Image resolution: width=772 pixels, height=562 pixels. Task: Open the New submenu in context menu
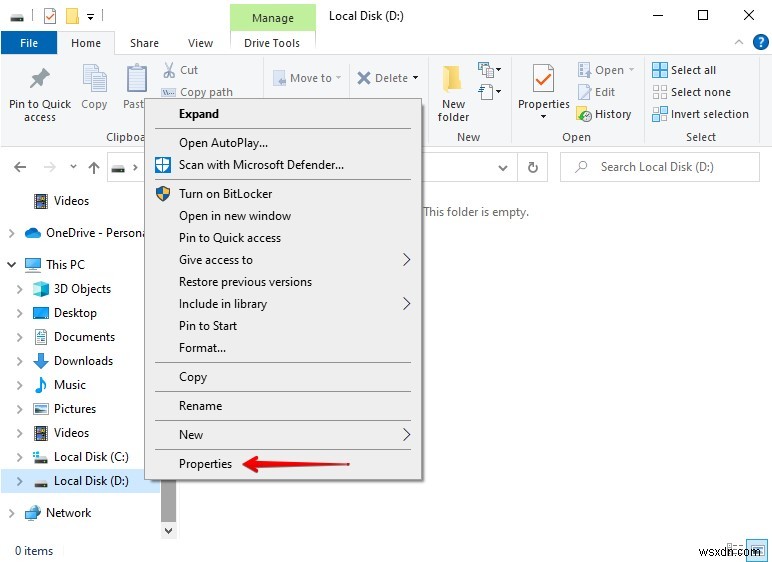[284, 434]
